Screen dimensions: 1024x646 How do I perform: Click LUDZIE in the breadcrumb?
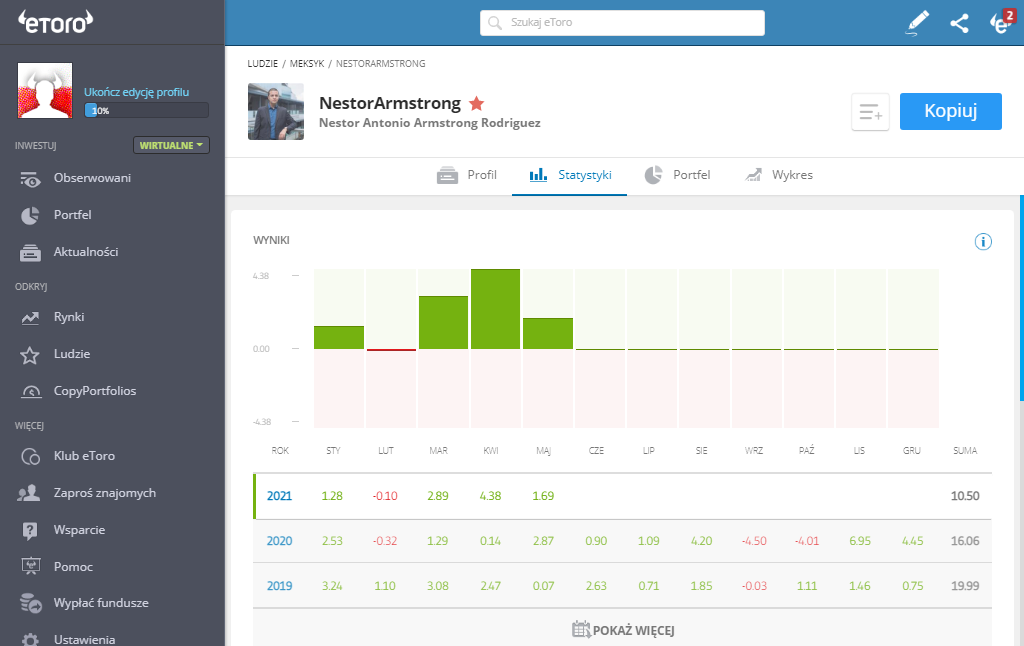pos(263,63)
